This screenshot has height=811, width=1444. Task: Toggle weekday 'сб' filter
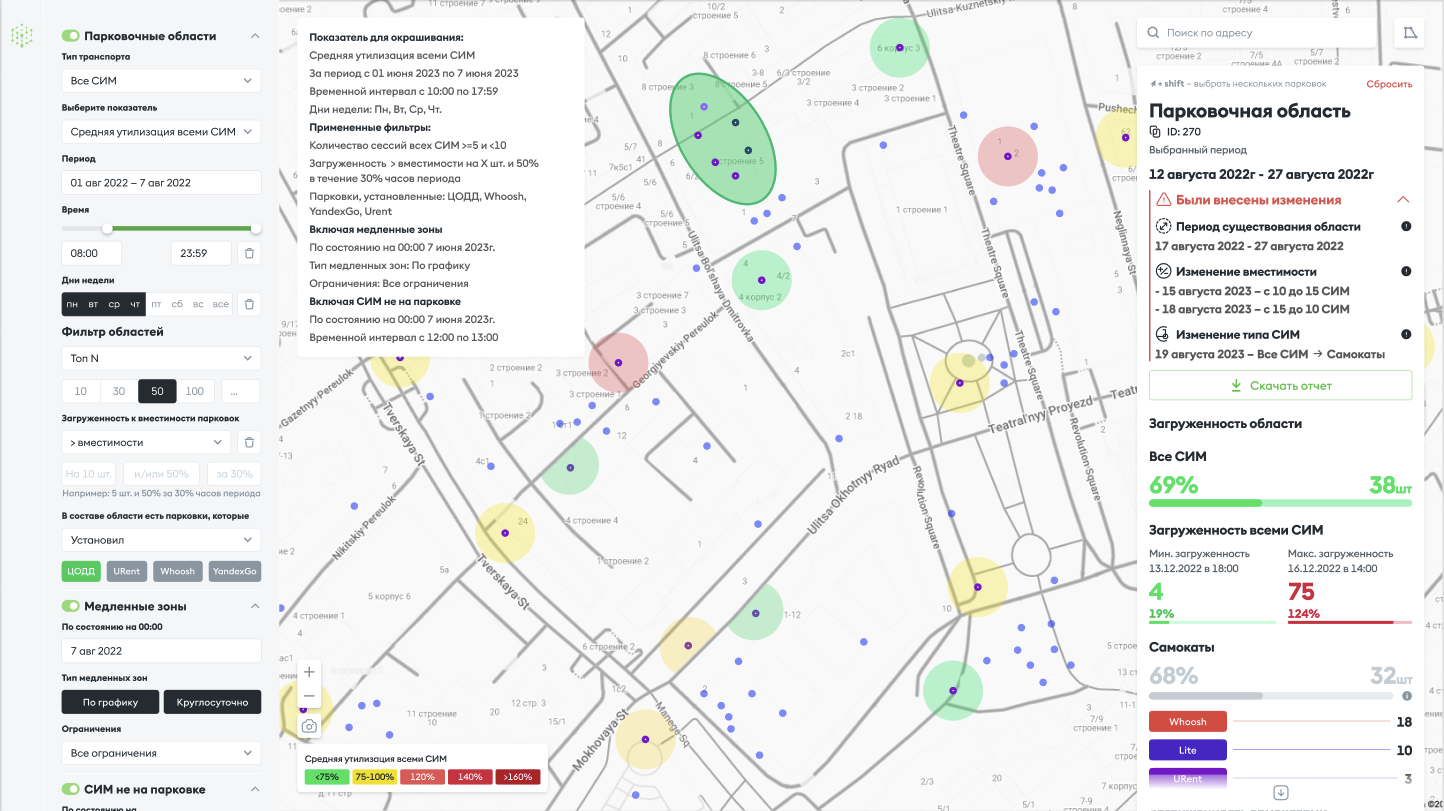click(177, 304)
